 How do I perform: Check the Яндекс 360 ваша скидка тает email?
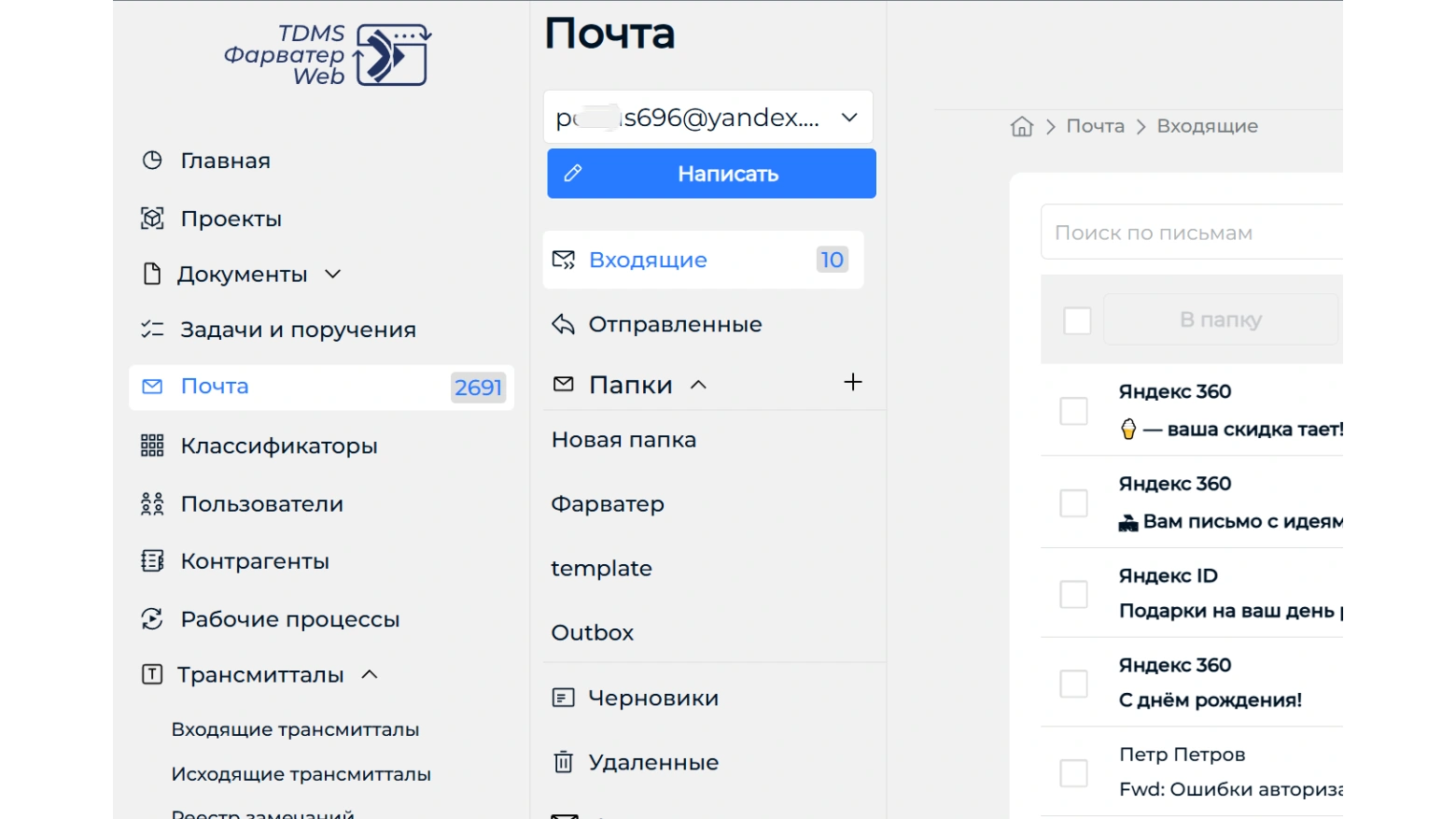click(1073, 411)
